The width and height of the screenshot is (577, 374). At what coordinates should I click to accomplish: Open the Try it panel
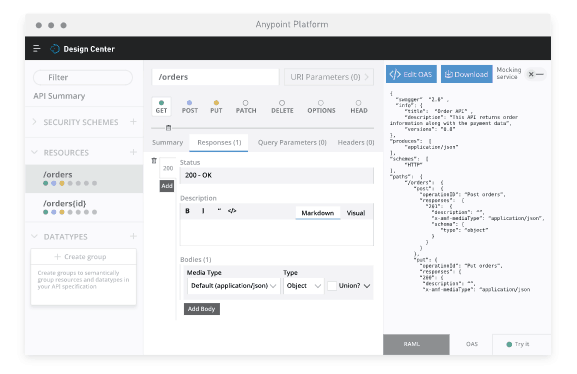(521, 344)
